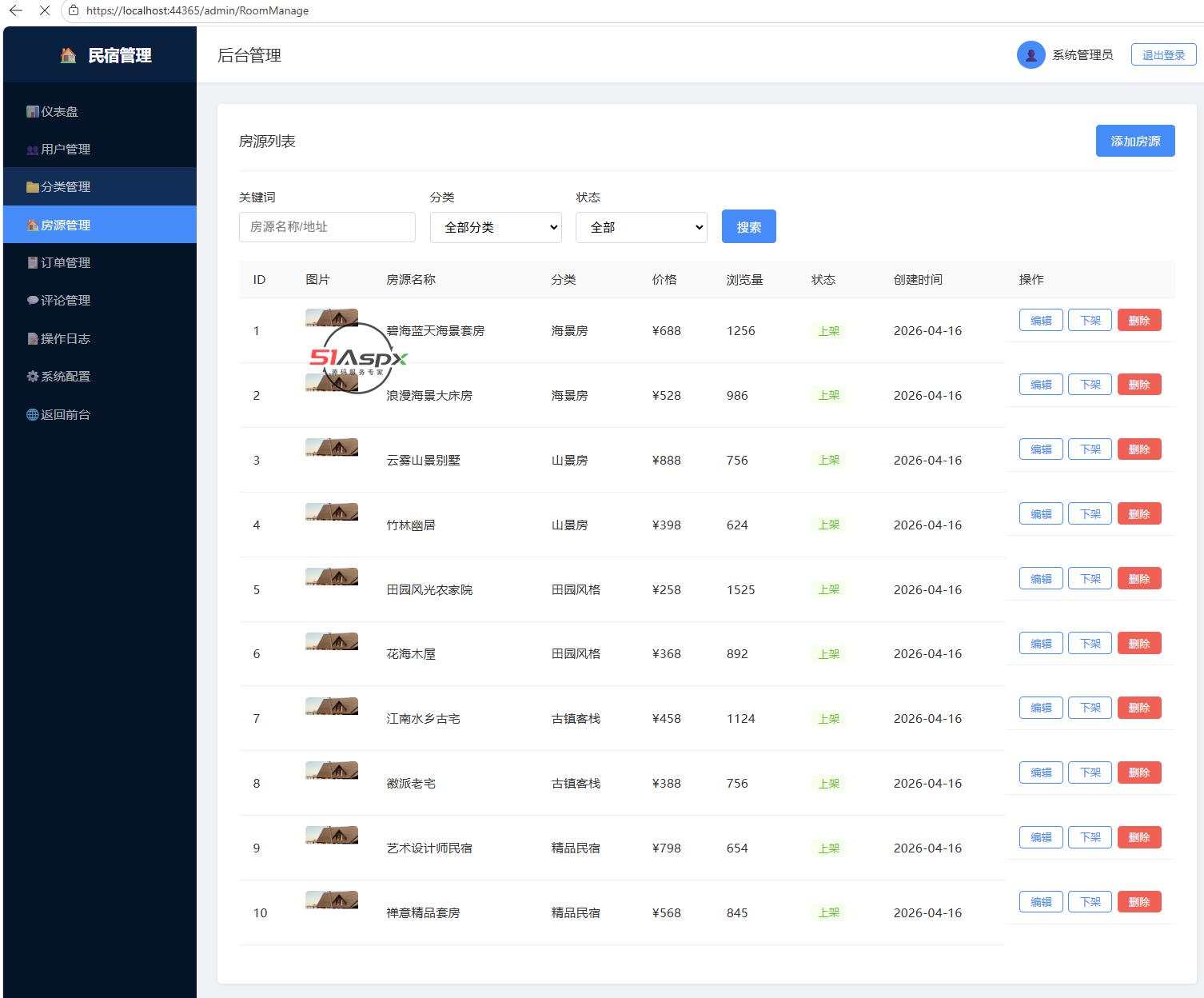Focus the 房源名称/地址 keyword input

(x=327, y=227)
